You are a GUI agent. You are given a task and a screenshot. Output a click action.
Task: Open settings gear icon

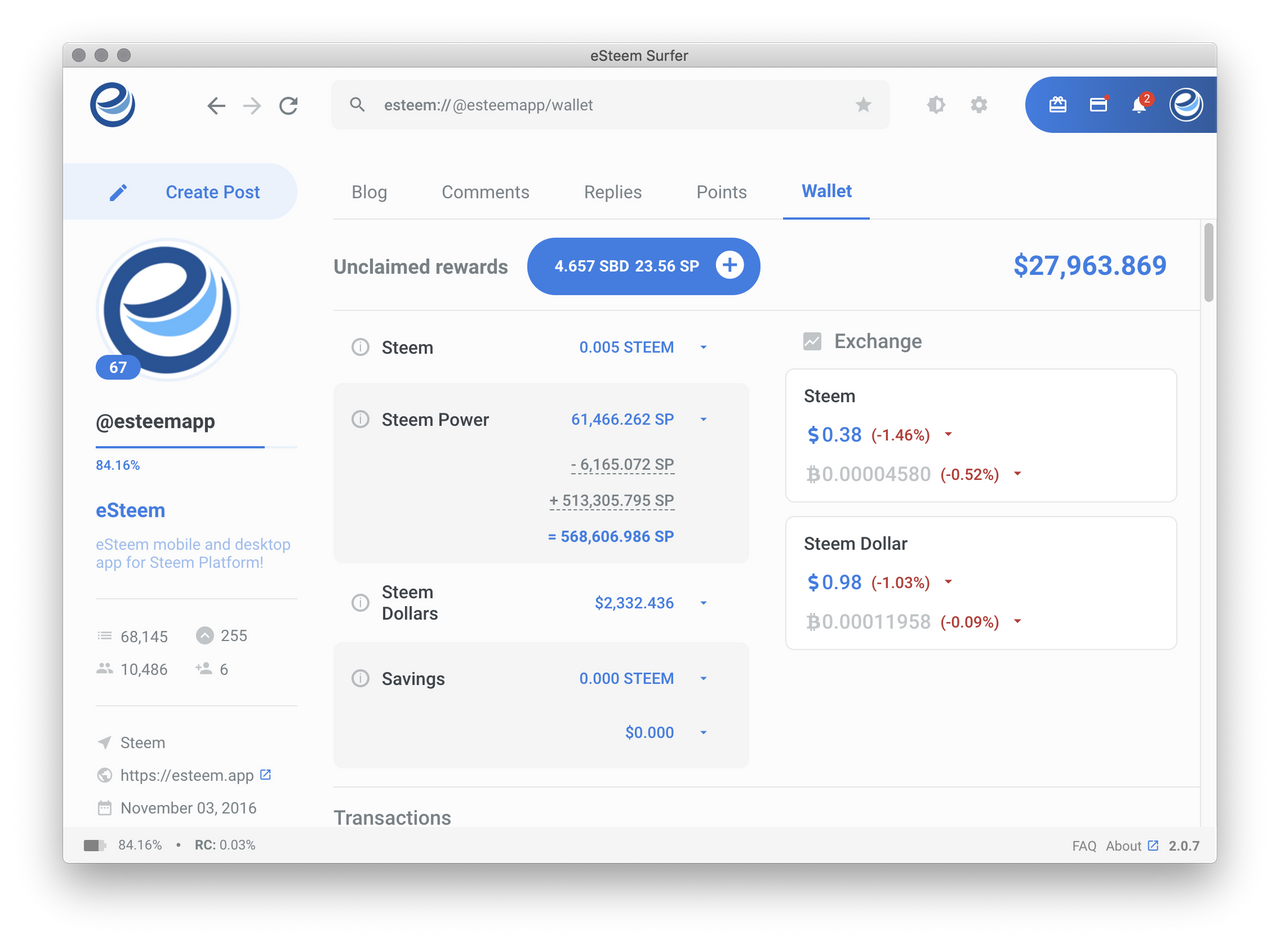[979, 105]
